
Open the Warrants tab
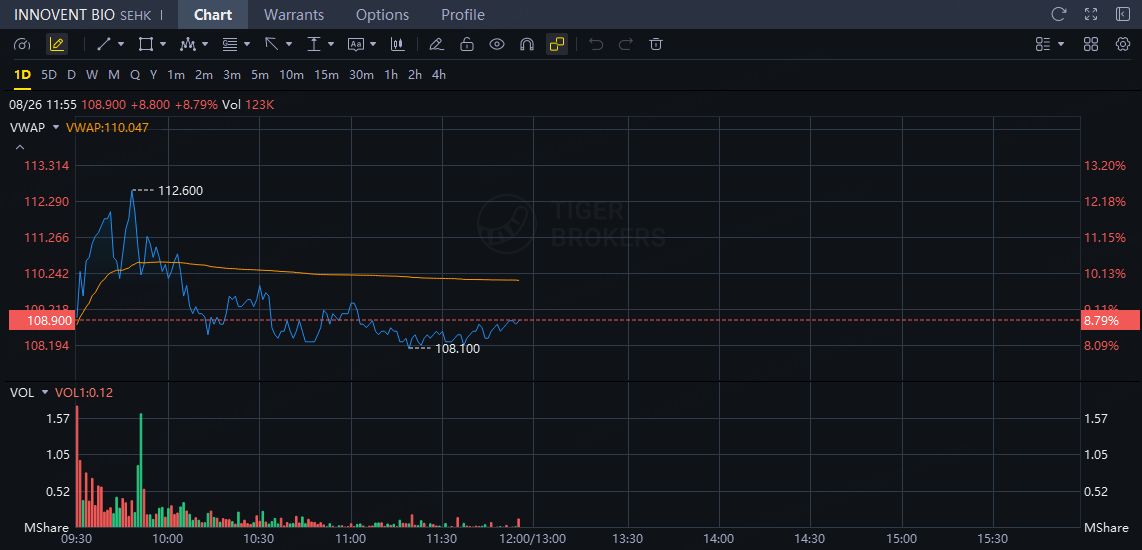[x=294, y=15]
